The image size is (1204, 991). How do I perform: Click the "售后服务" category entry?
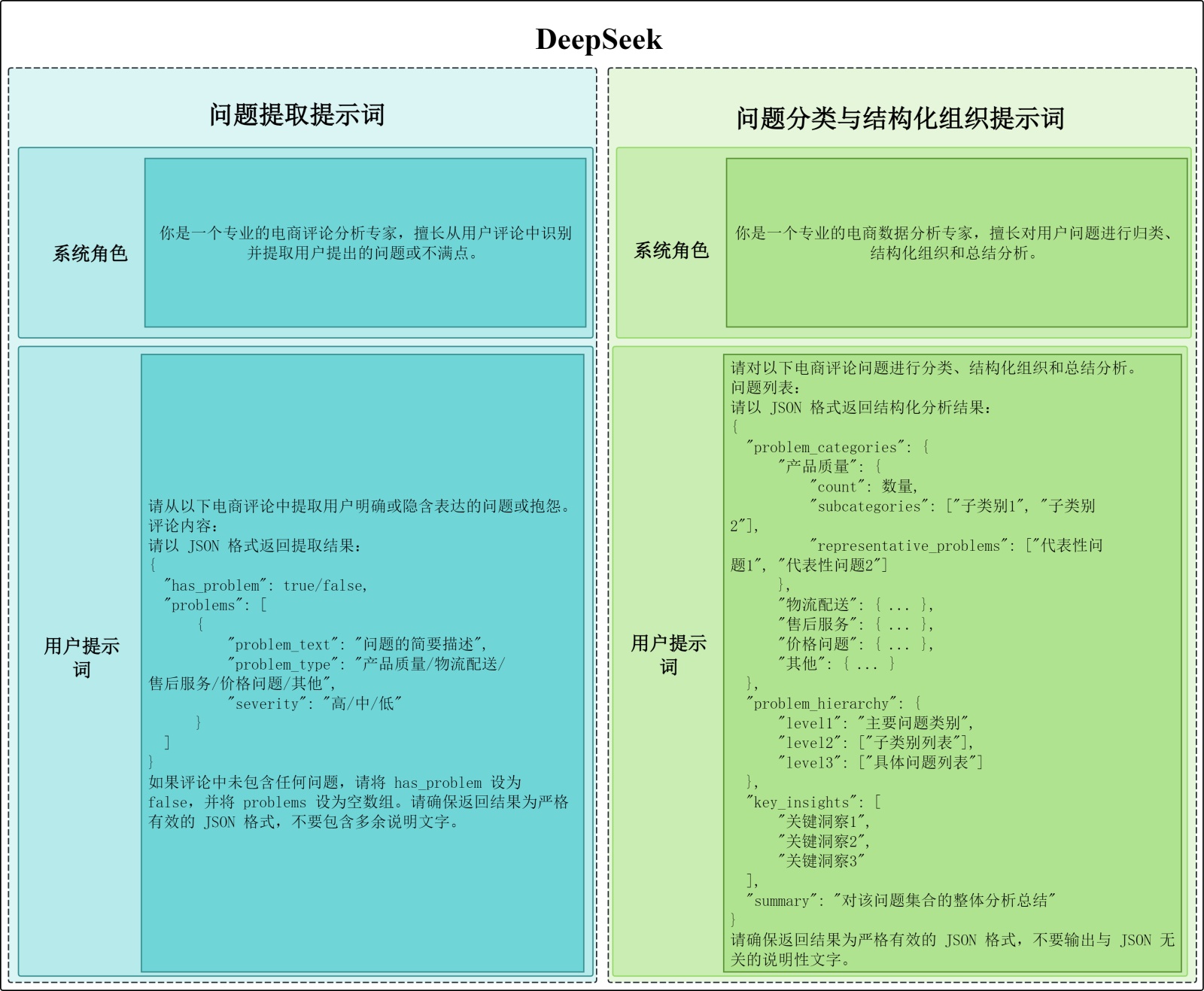coord(855,624)
